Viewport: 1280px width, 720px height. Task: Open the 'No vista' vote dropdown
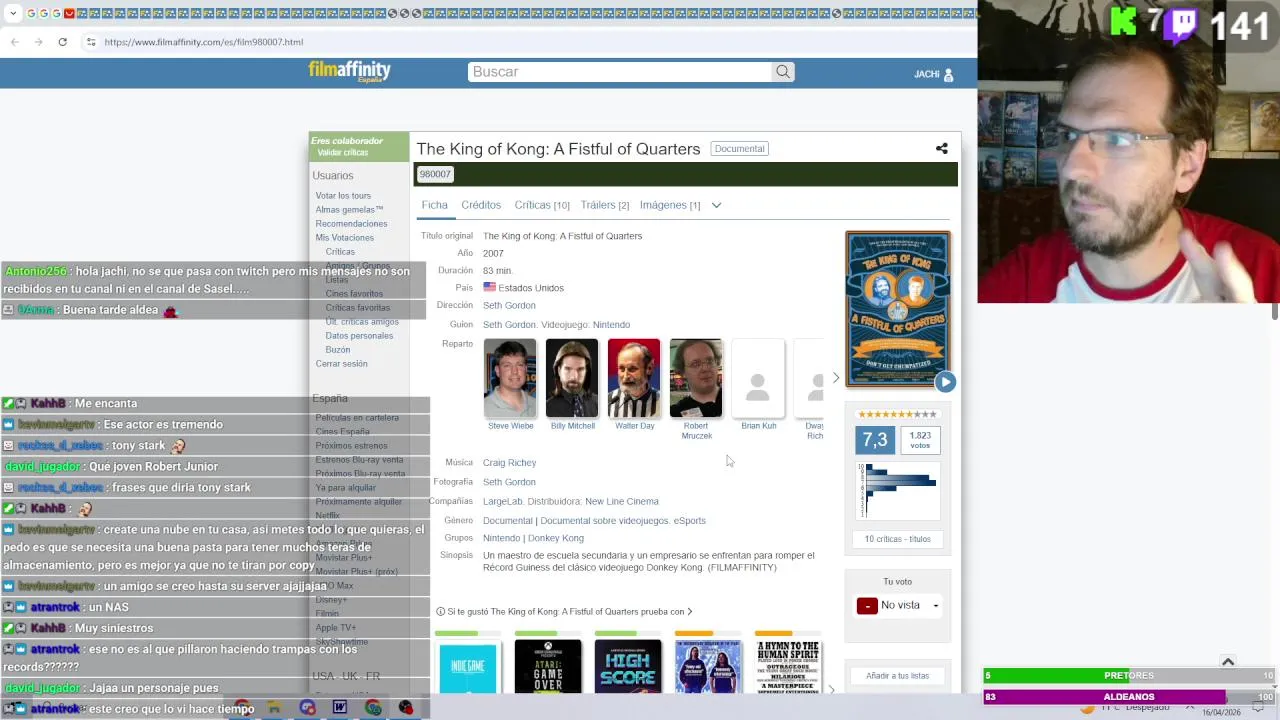(x=898, y=606)
